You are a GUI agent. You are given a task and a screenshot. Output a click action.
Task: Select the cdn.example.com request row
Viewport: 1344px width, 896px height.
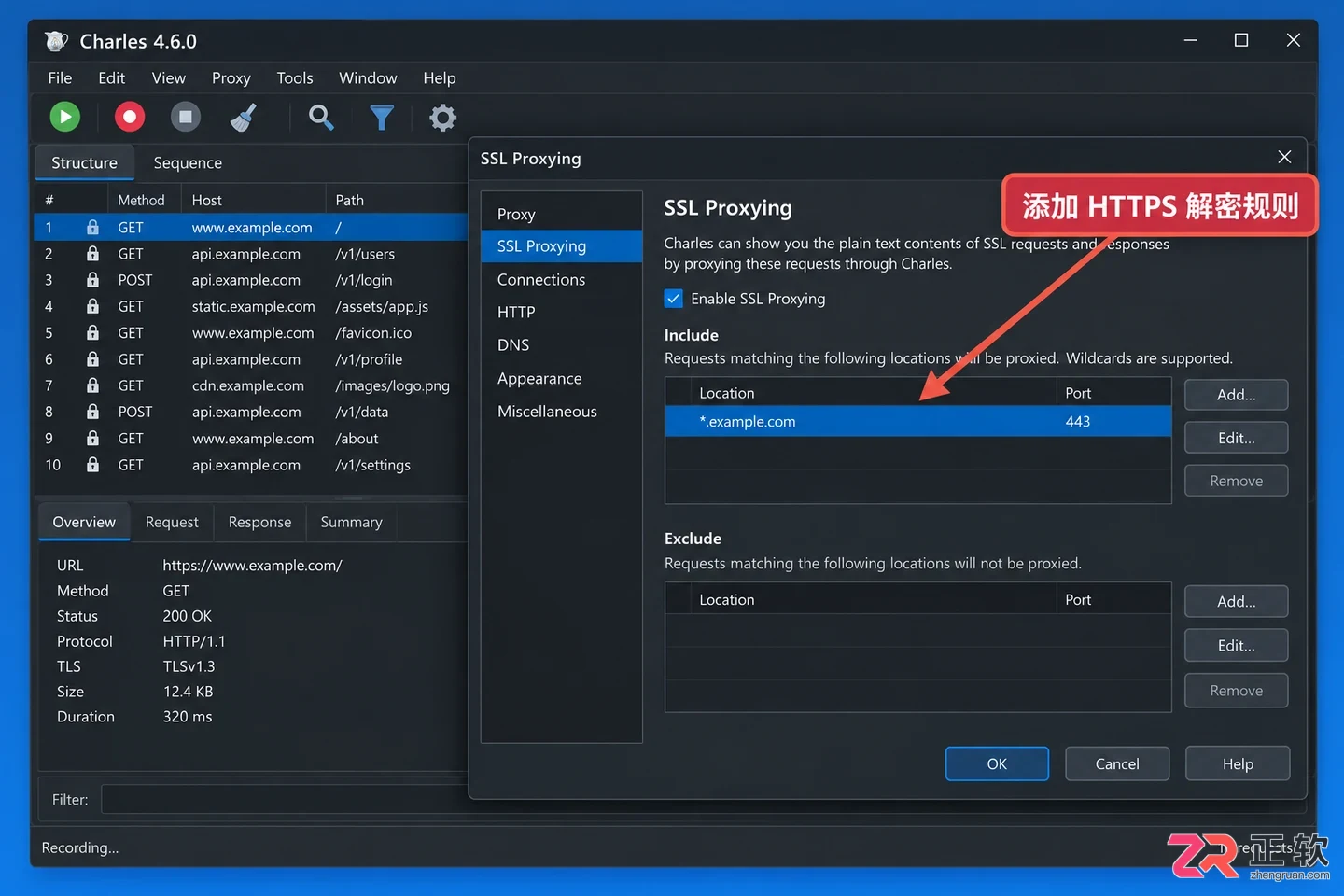[x=250, y=385]
